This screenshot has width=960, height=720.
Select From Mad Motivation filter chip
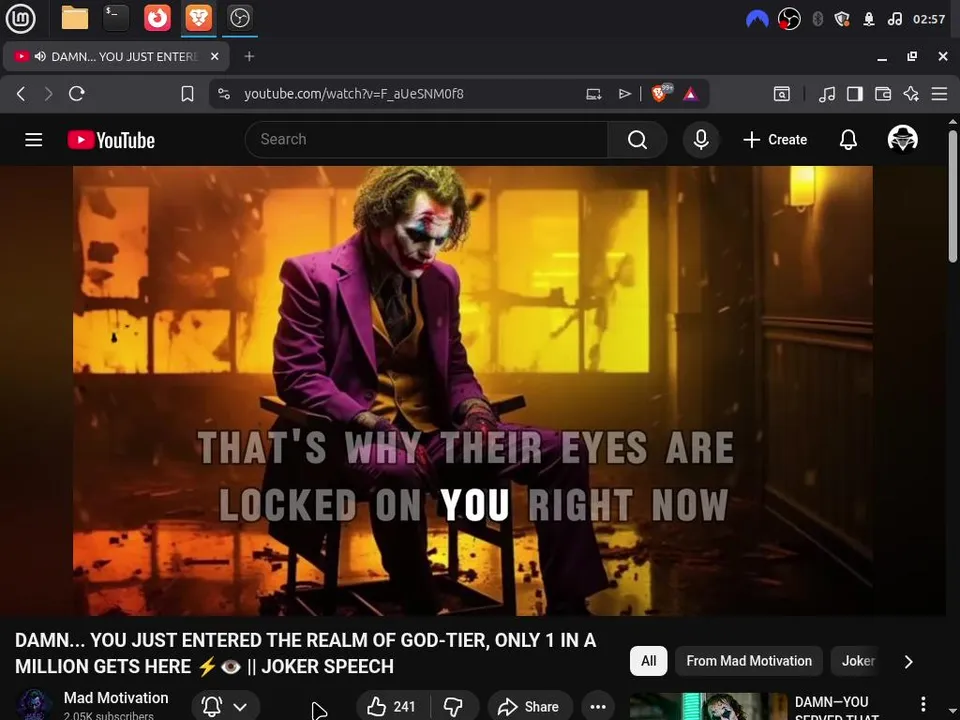[x=749, y=661]
